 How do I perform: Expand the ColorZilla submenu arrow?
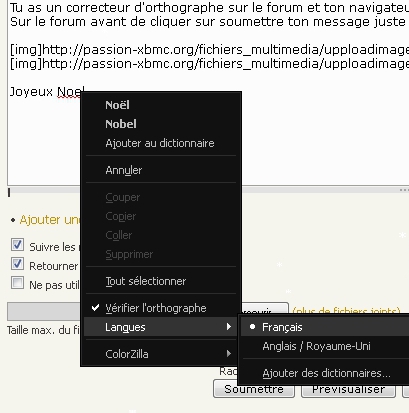coord(229,354)
